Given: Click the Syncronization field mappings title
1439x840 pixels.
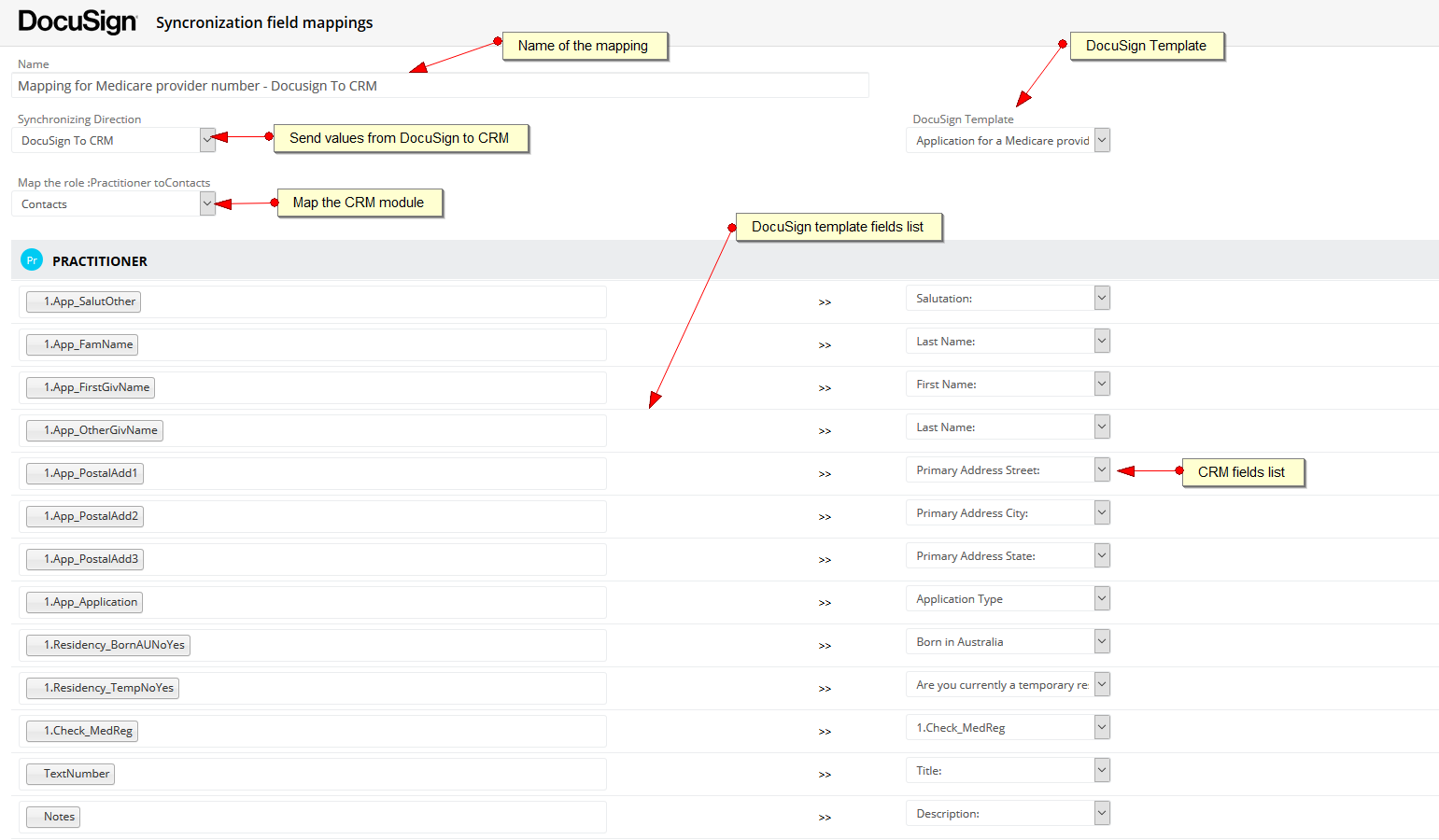Looking at the screenshot, I should pos(264,22).
